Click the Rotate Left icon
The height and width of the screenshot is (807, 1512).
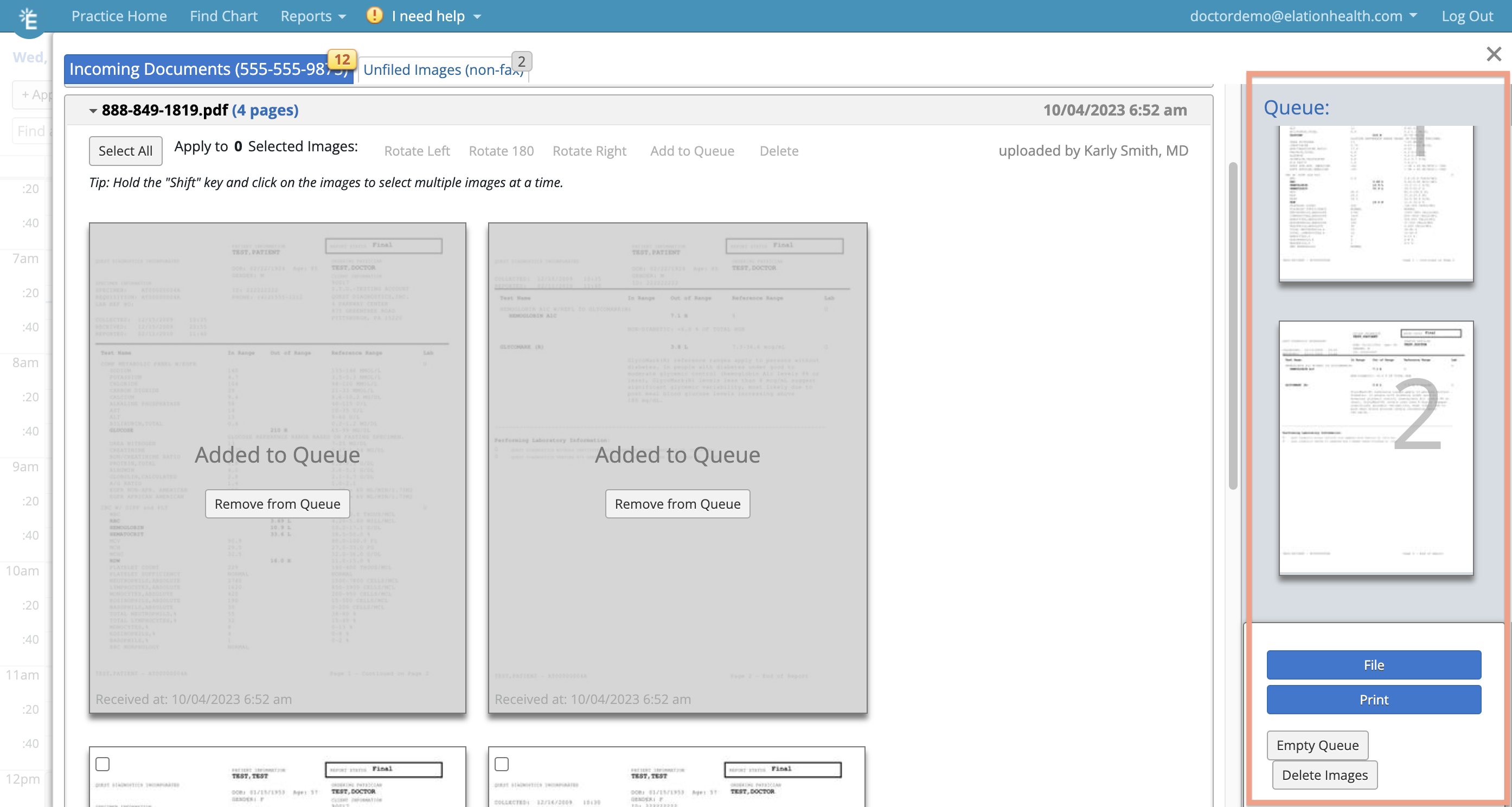tap(415, 150)
